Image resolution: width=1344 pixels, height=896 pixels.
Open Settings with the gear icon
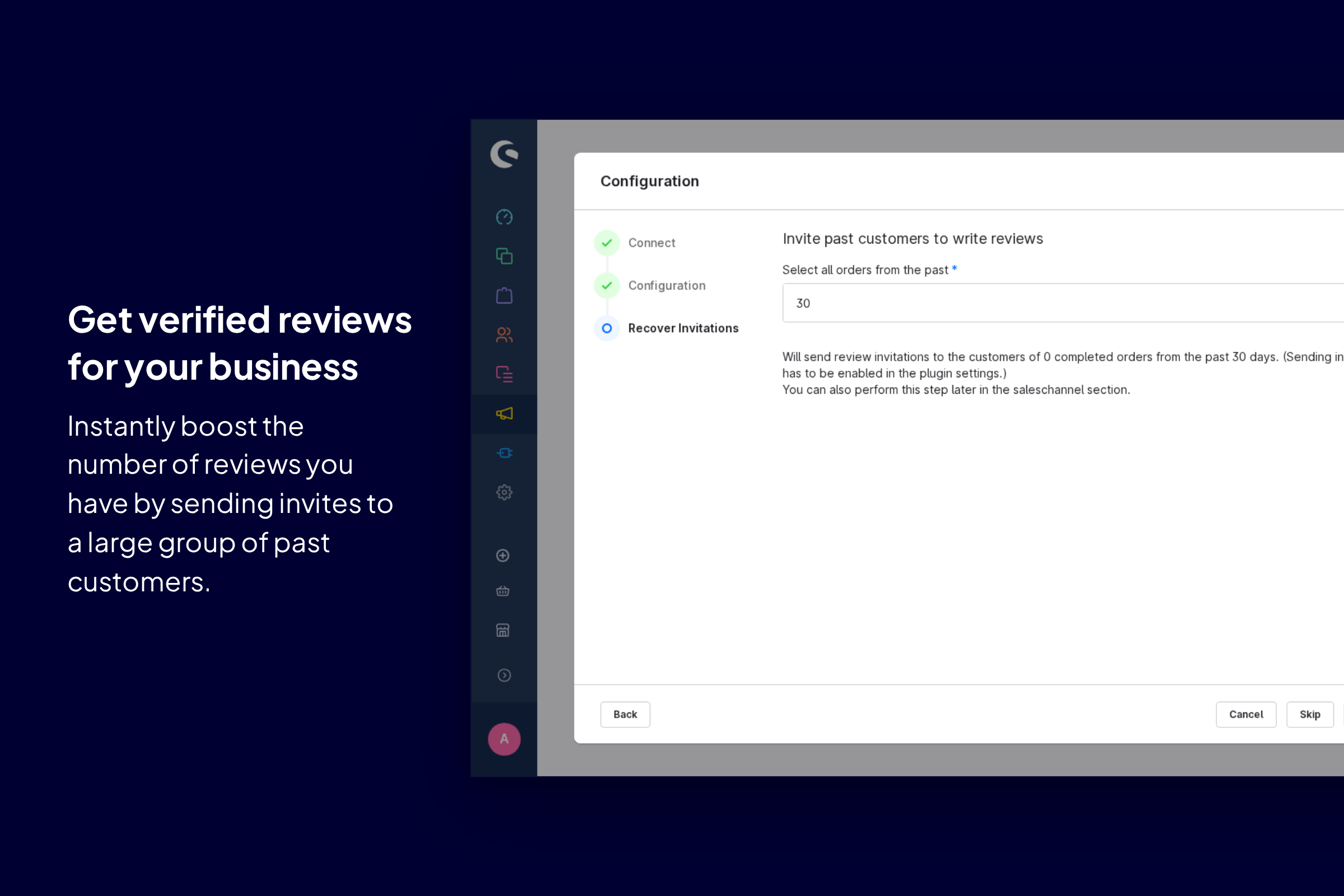click(503, 492)
